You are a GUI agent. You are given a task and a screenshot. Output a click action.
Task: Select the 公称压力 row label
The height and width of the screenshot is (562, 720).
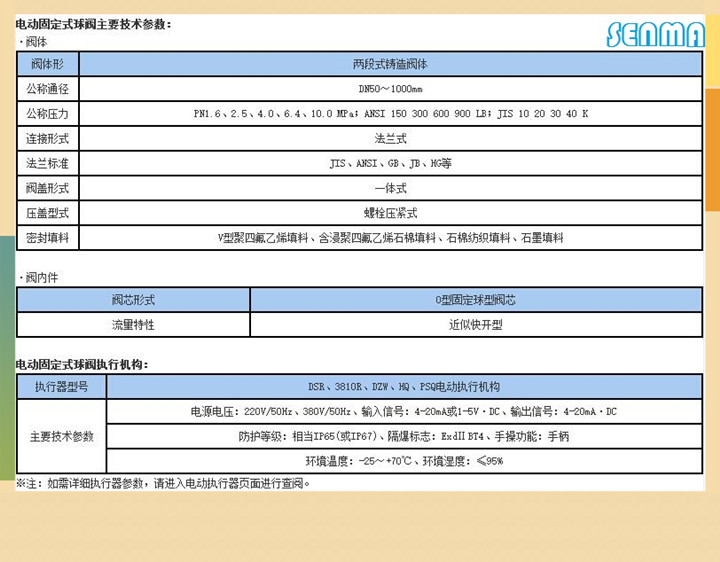48,113
